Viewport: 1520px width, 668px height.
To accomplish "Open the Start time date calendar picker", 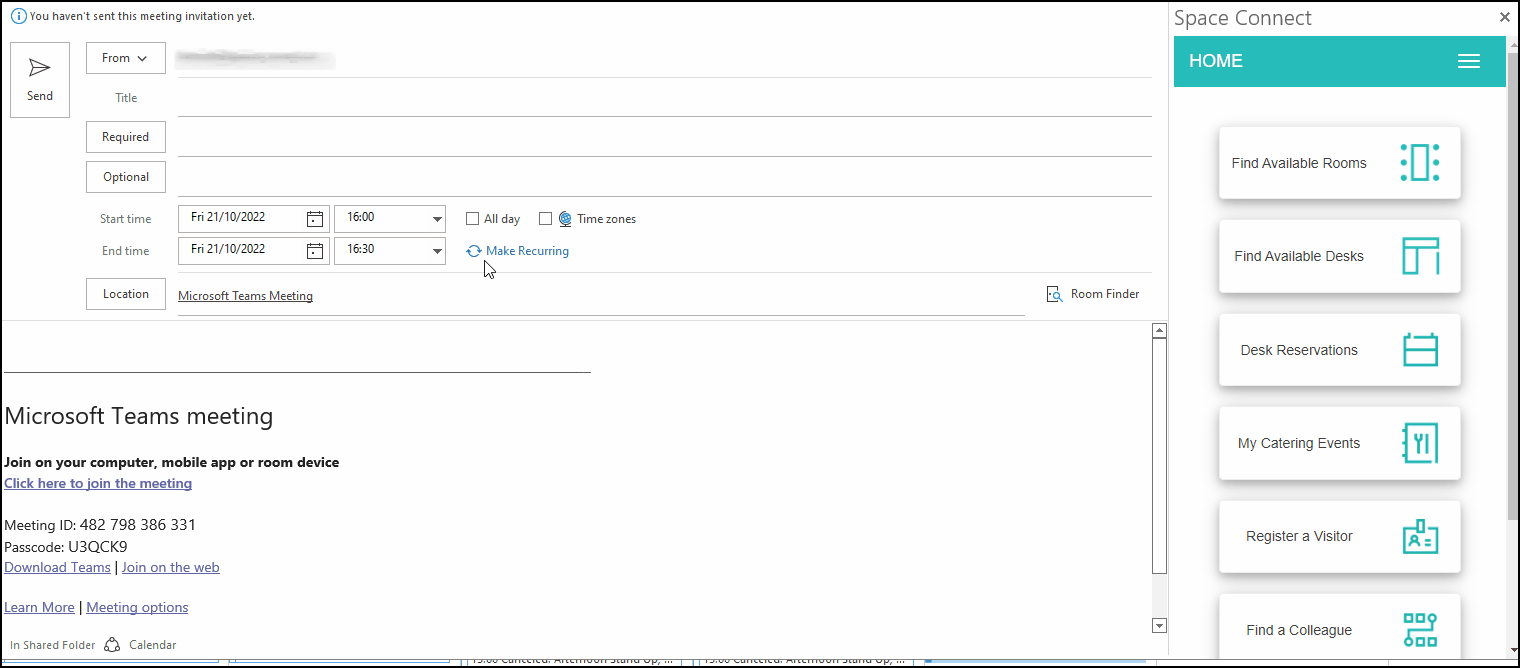I will pyautogui.click(x=315, y=219).
